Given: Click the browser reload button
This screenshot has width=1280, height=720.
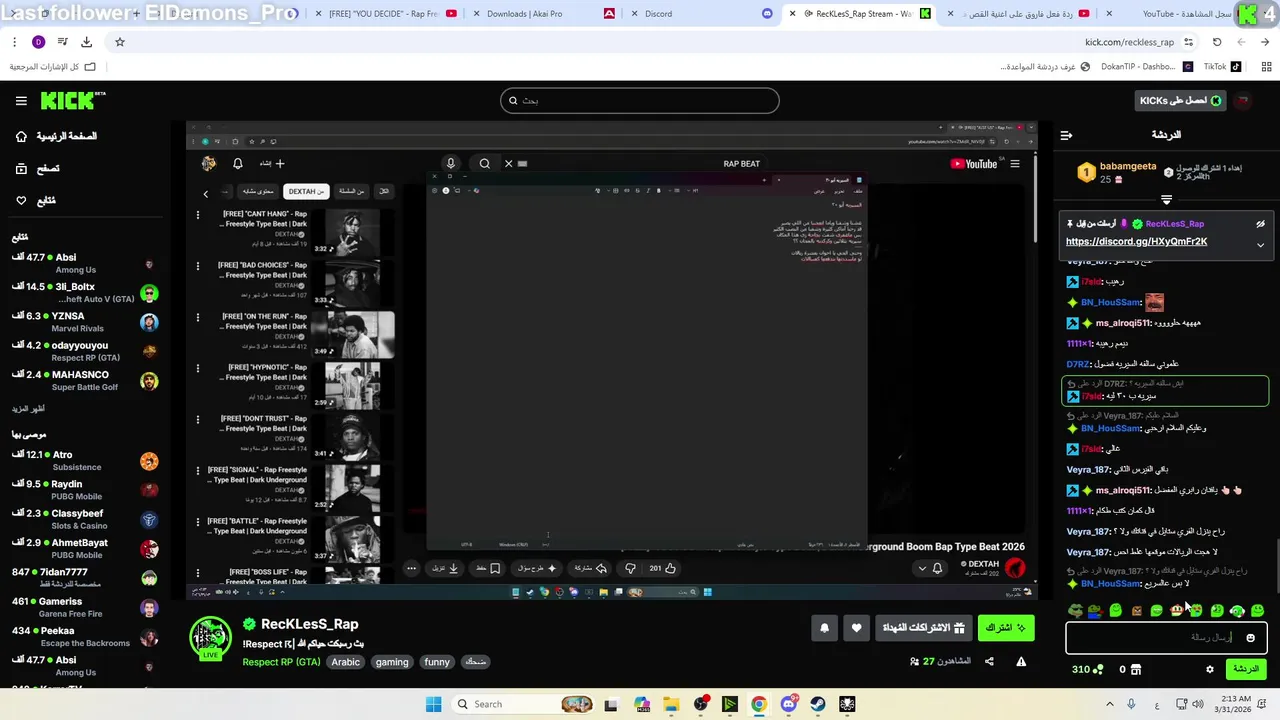Looking at the screenshot, I should [x=1217, y=42].
